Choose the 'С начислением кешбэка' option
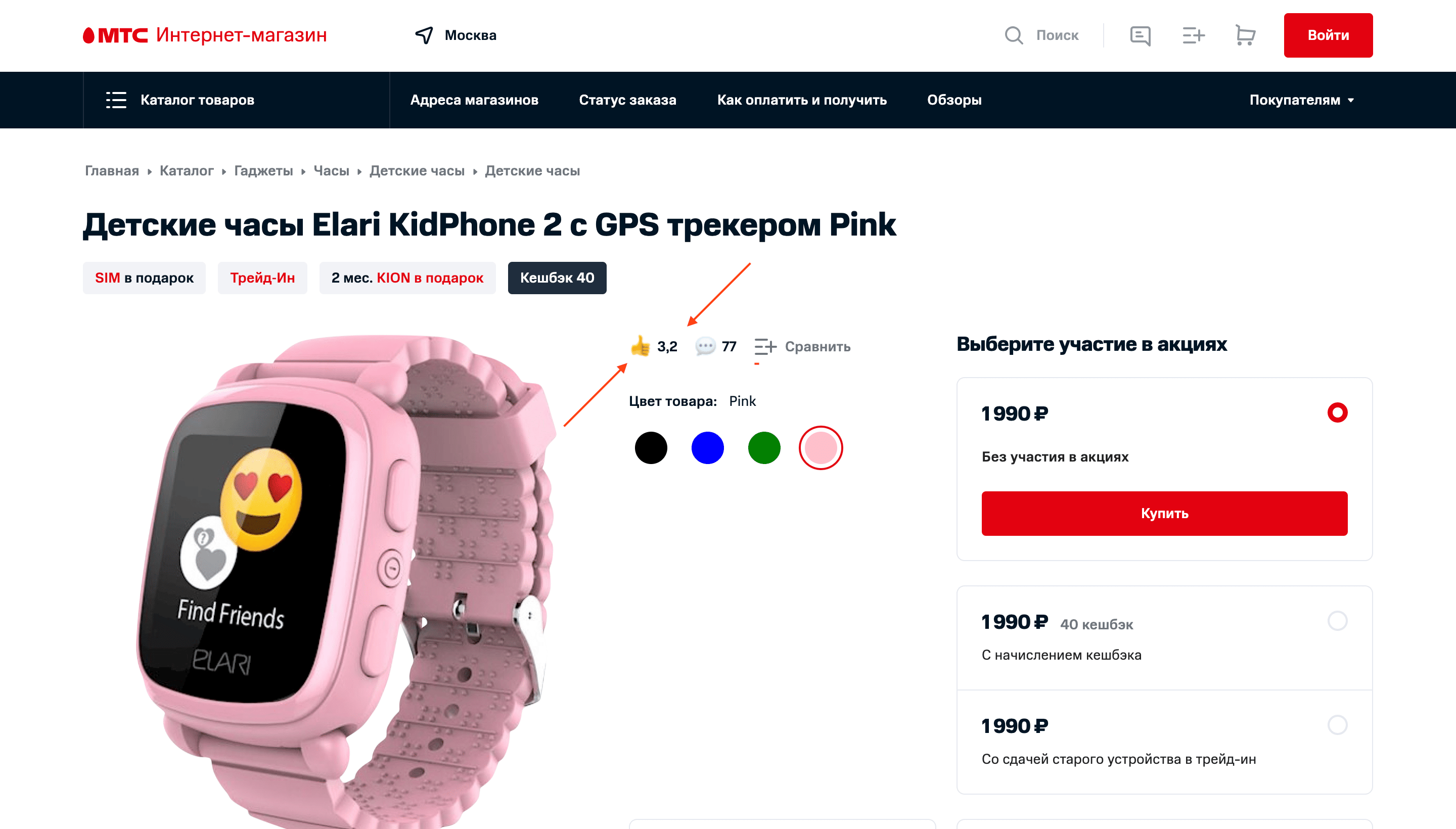Viewport: 1456px width, 829px height. 1336,622
